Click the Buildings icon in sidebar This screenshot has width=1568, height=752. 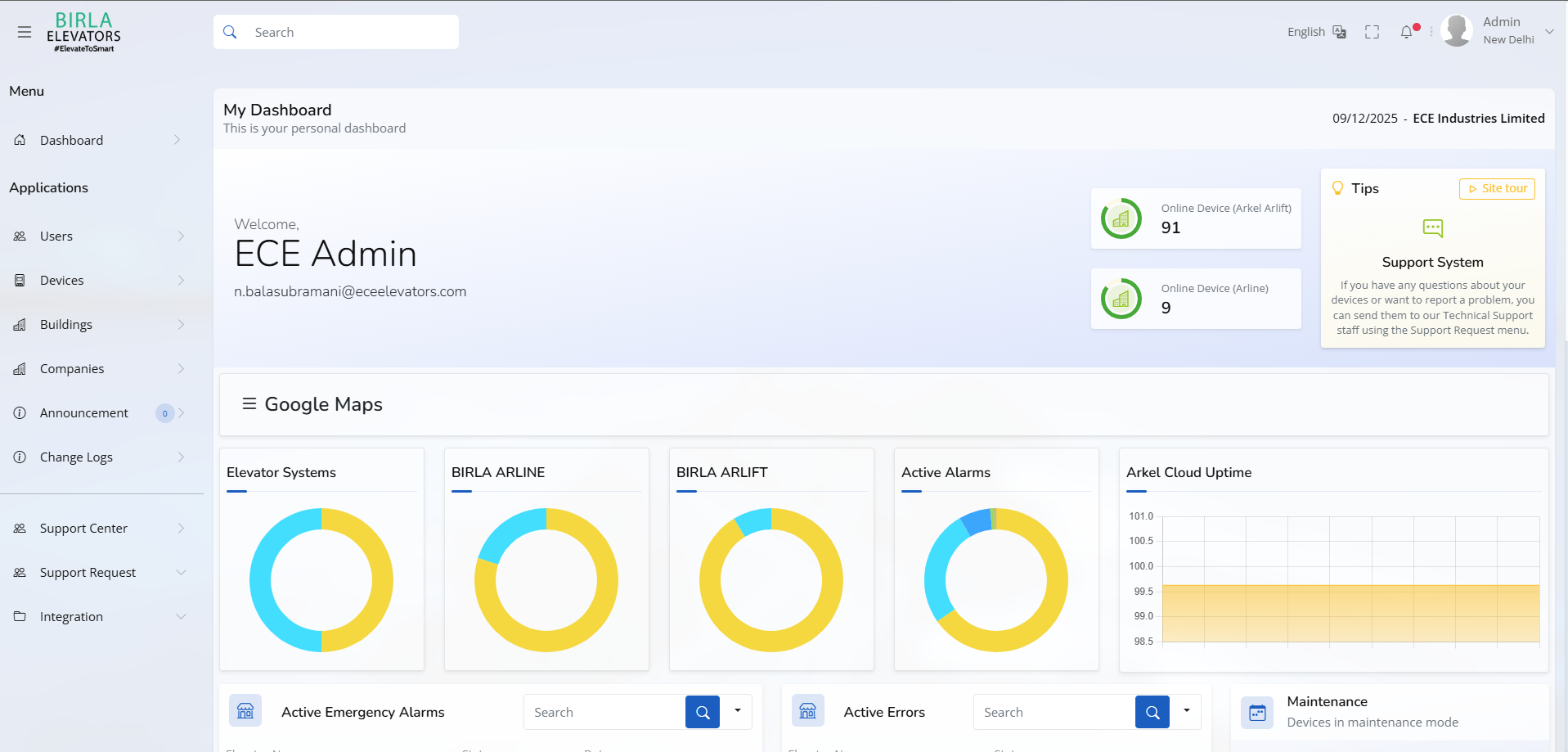point(20,324)
